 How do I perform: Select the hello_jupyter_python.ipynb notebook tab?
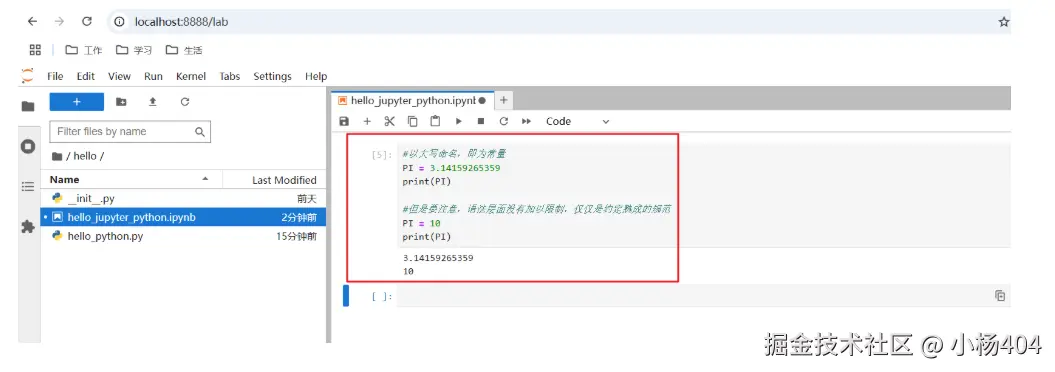pyautogui.click(x=413, y=100)
